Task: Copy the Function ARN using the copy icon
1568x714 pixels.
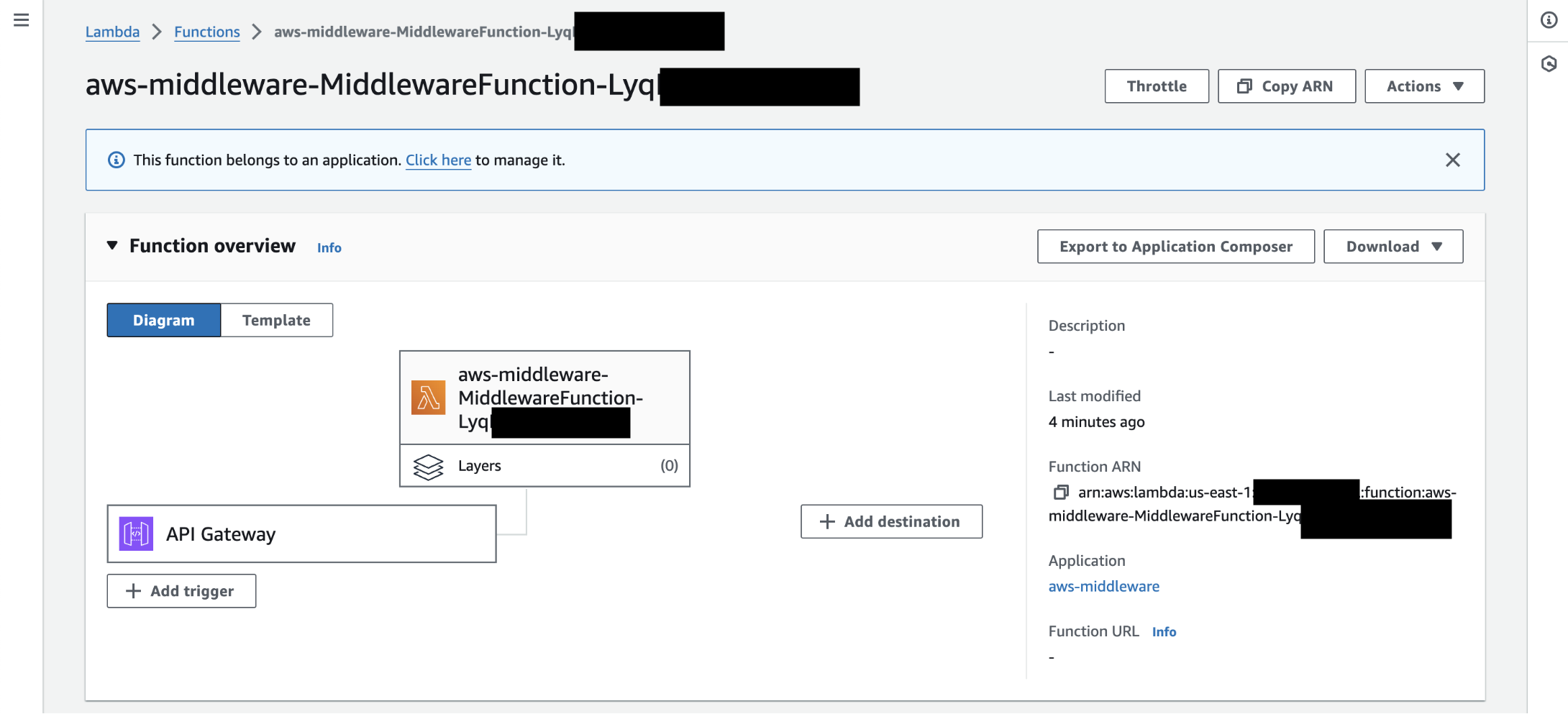Action: 1061,493
